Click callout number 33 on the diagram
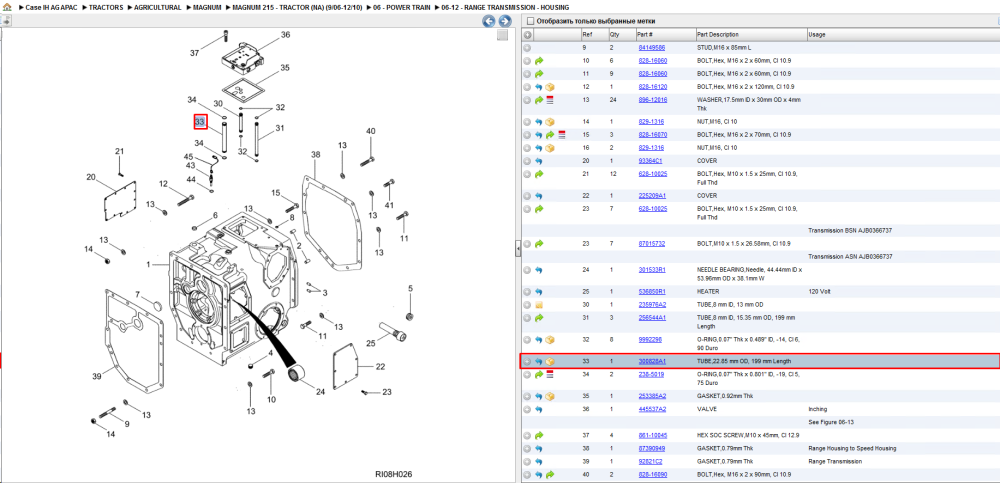The height and width of the screenshot is (483, 1000). click(x=200, y=121)
